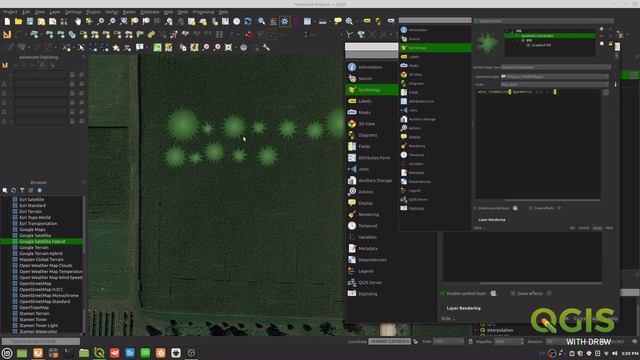Click data-defined override beside lower Enable symbol layer
This screenshot has width=640, height=360.
point(493,293)
